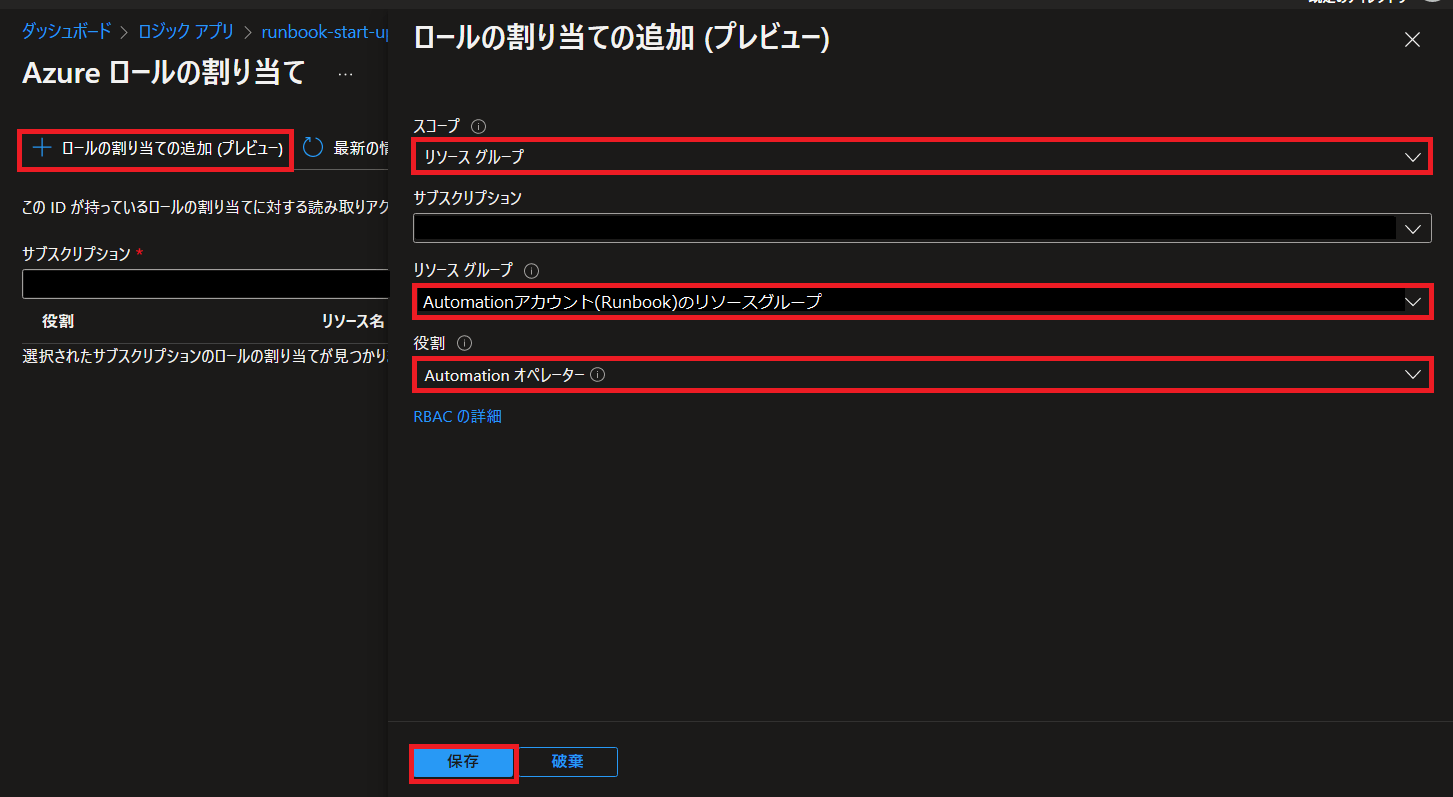Click the info icon next to スコープ

pos(478,126)
